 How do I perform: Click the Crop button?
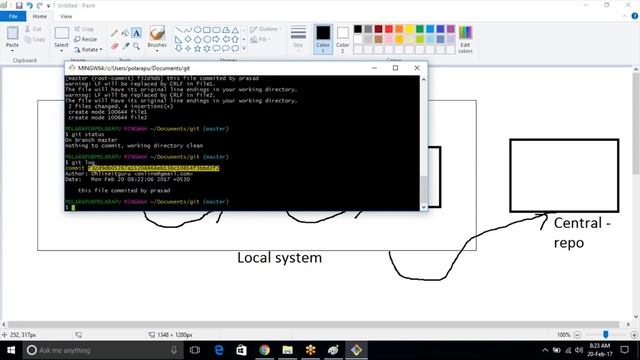84,29
